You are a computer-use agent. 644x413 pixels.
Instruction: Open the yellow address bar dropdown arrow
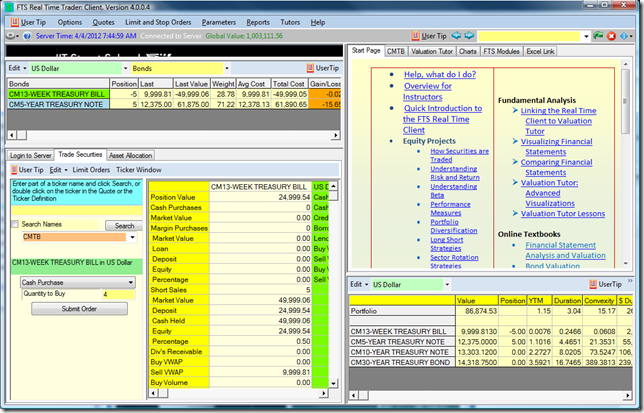586,36
